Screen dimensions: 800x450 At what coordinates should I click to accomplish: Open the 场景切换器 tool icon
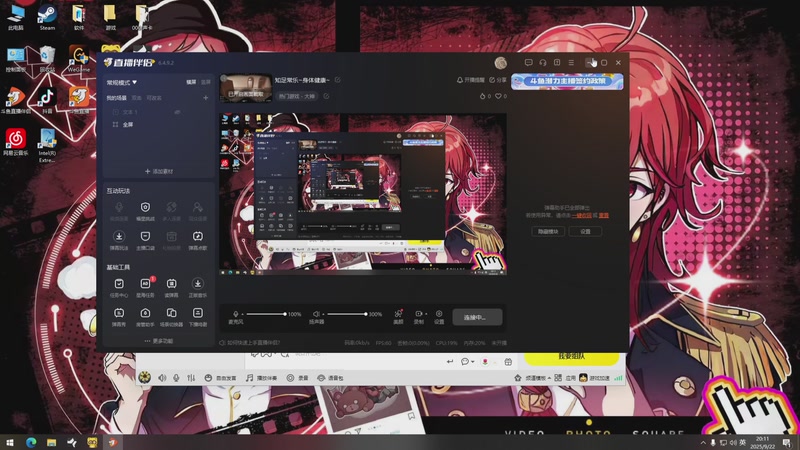click(171, 313)
